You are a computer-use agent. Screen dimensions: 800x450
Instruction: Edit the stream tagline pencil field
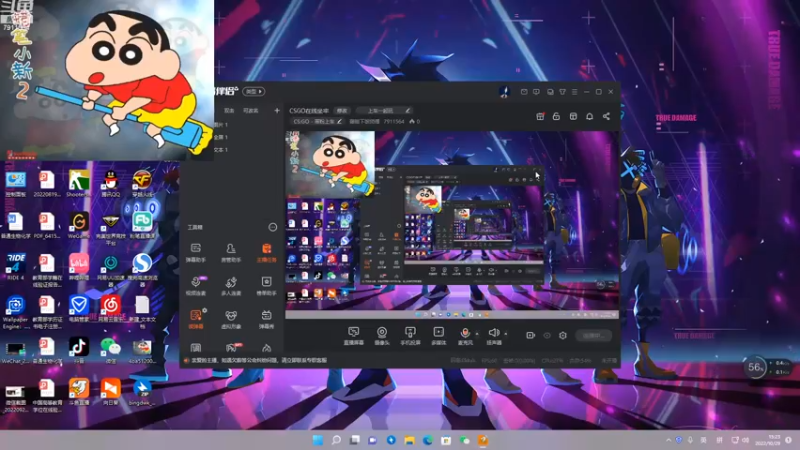[384, 111]
